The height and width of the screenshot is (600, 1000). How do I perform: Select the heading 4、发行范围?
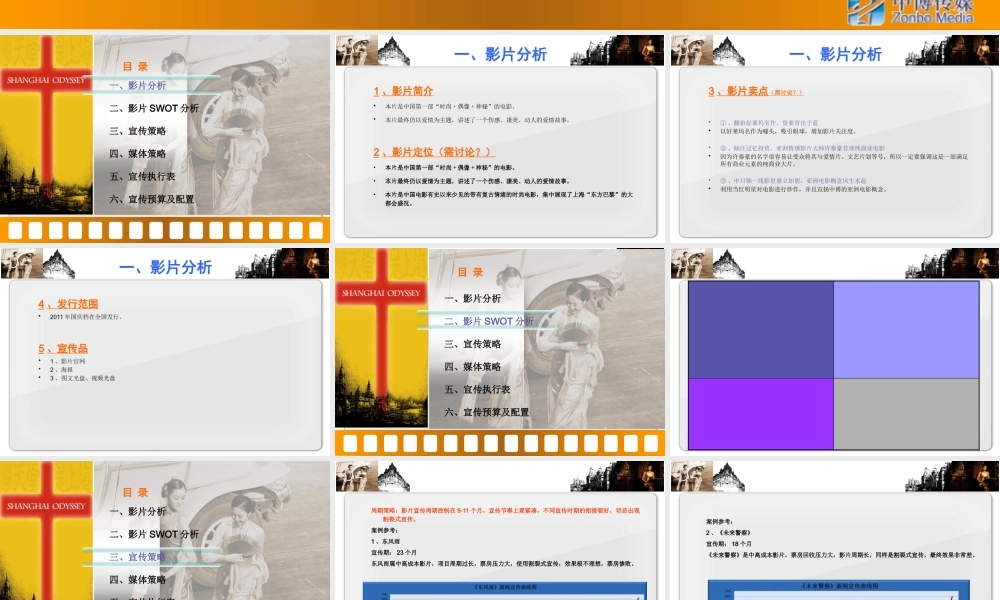pos(68,304)
